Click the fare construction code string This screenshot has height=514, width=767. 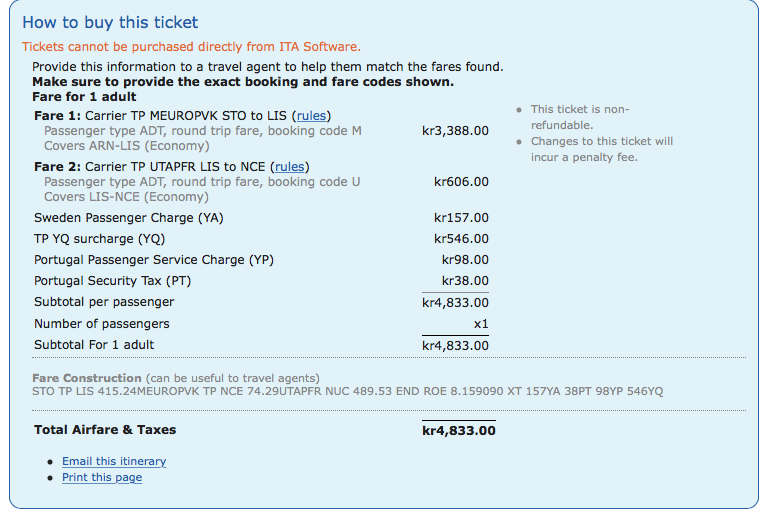pyautogui.click(x=347, y=391)
